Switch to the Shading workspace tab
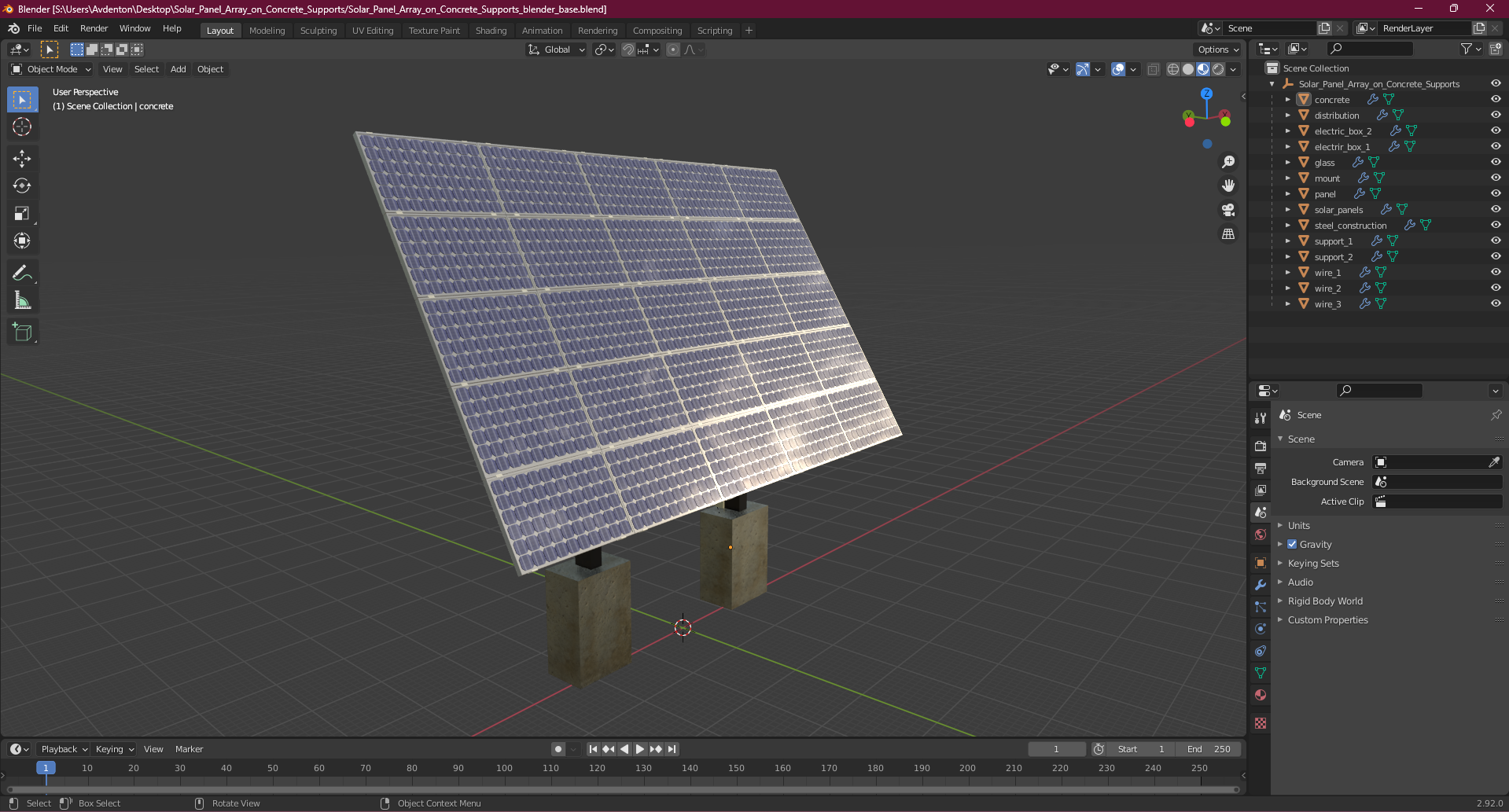This screenshot has height=812, width=1509. (491, 31)
